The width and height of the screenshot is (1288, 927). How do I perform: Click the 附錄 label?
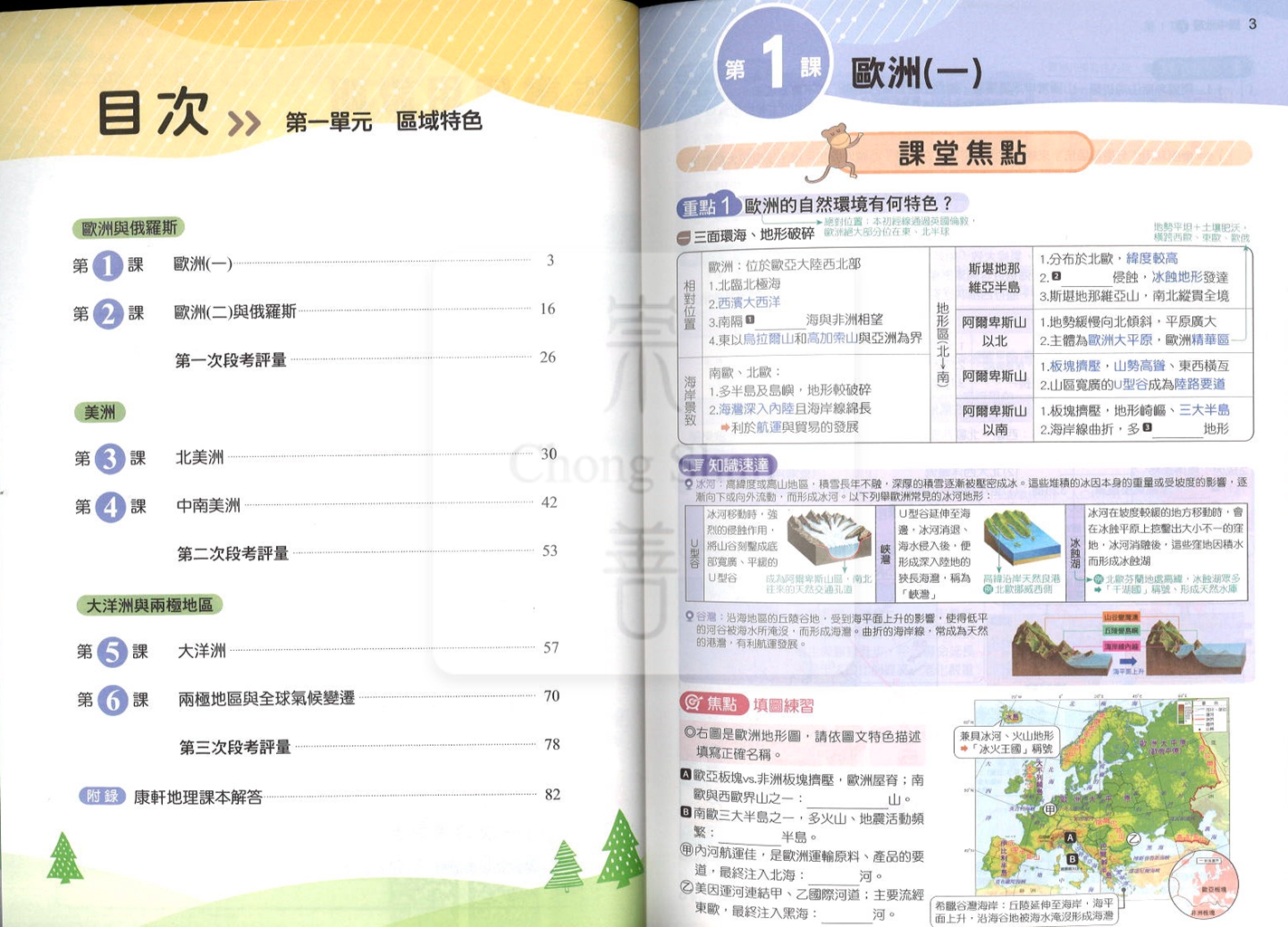click(101, 797)
